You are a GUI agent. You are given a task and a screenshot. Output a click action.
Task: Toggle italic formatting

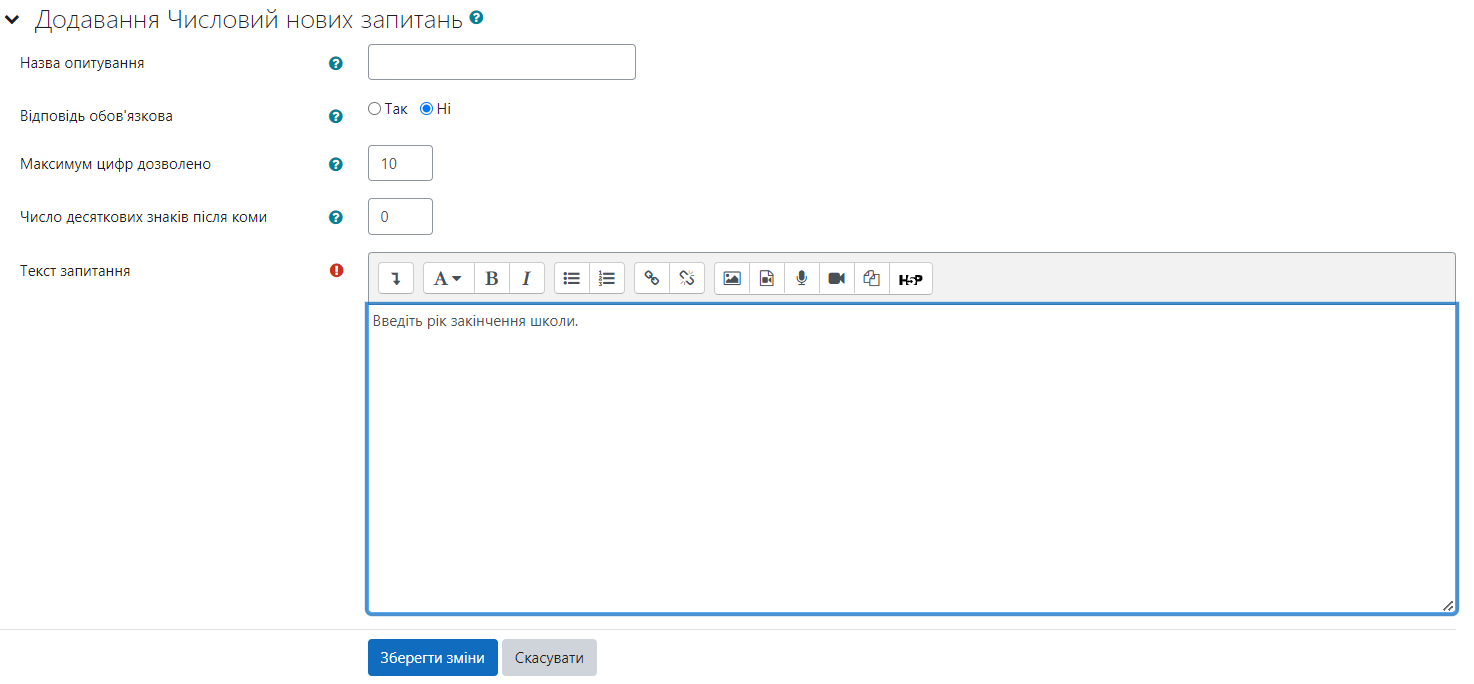pos(527,278)
